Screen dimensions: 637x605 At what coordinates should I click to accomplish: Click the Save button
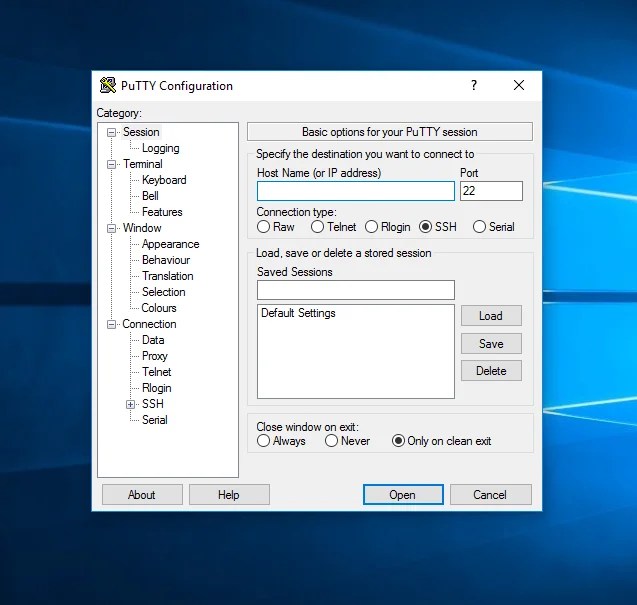491,344
